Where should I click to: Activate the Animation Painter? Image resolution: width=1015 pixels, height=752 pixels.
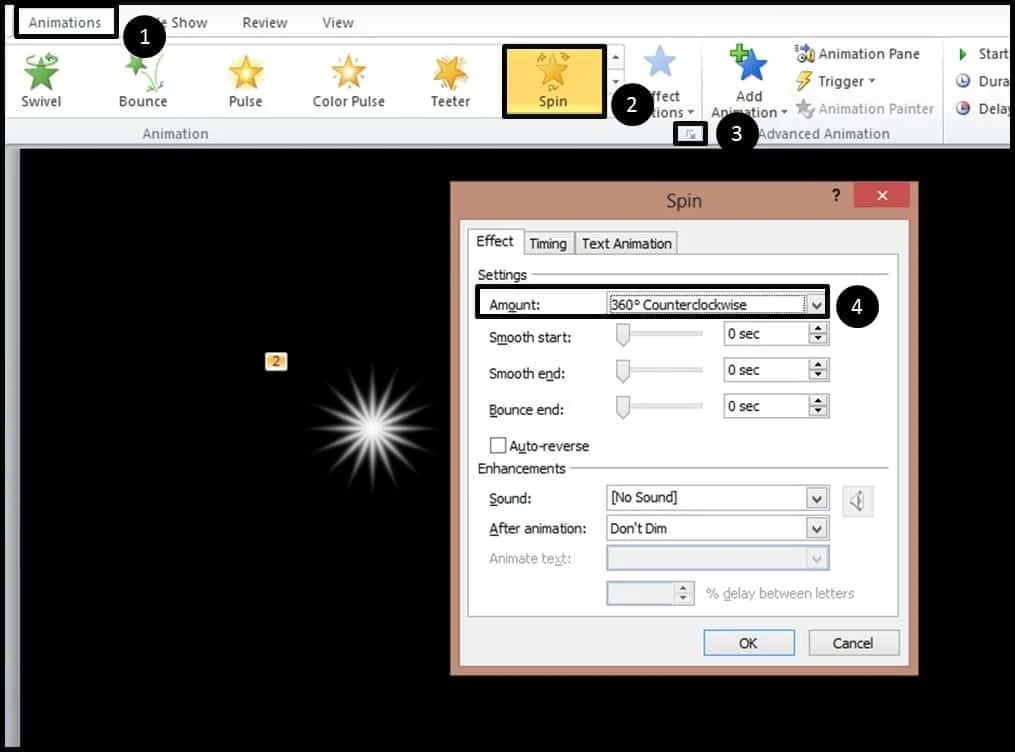pos(865,109)
